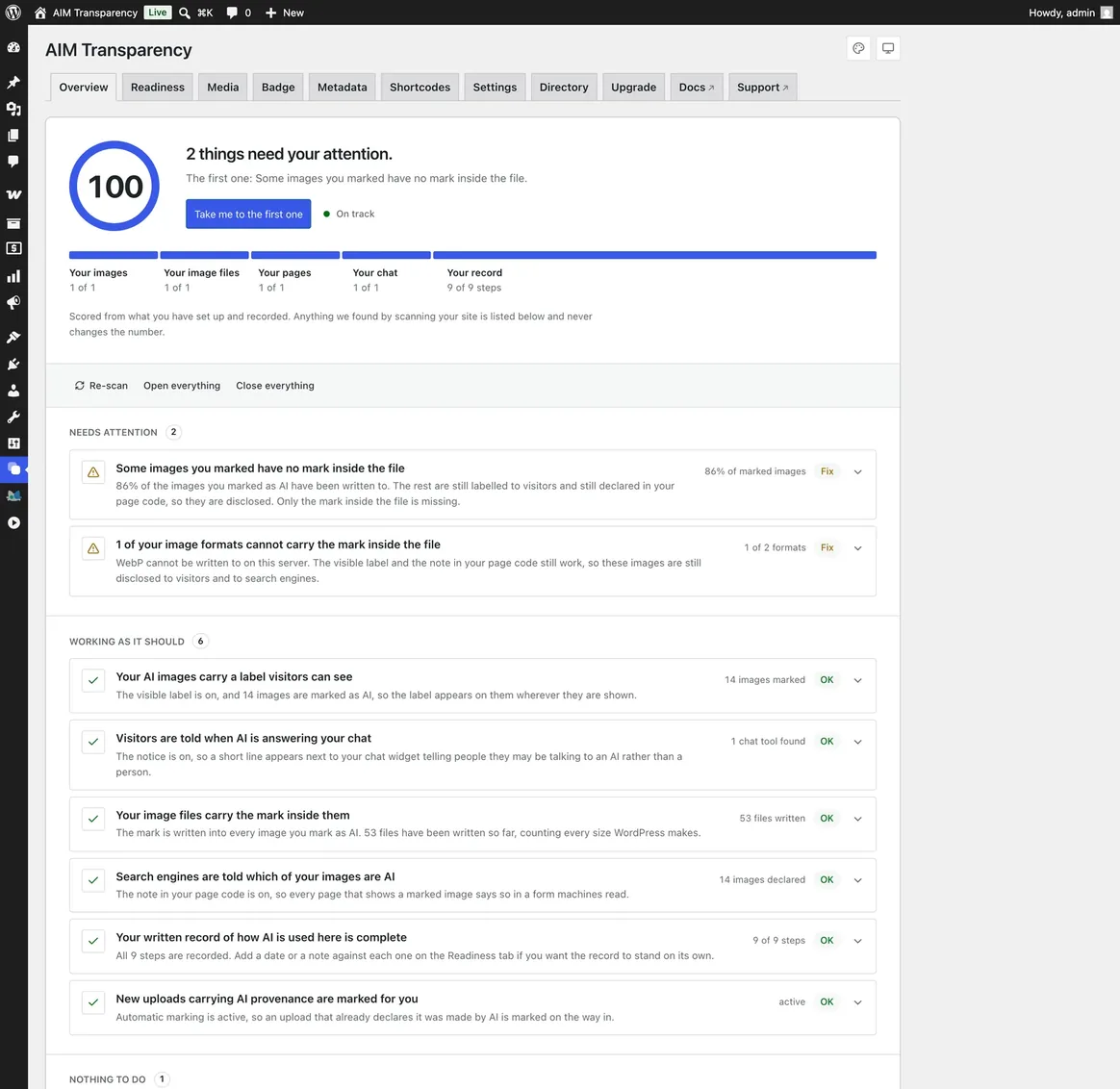Open Posts via the pushpin sidebar icon
The image size is (1120, 1089).
pos(13,82)
